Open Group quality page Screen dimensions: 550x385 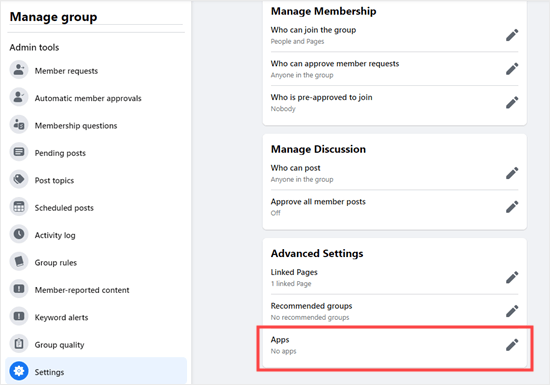96,344
